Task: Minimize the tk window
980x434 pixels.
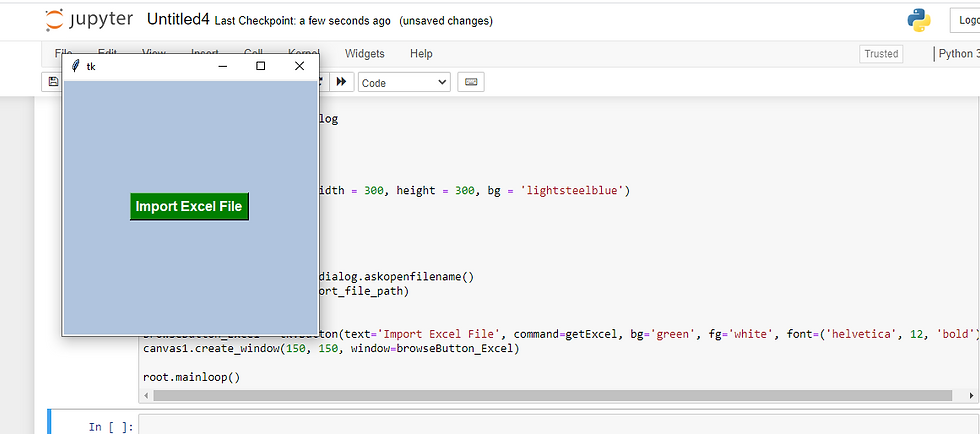Action: (x=223, y=66)
